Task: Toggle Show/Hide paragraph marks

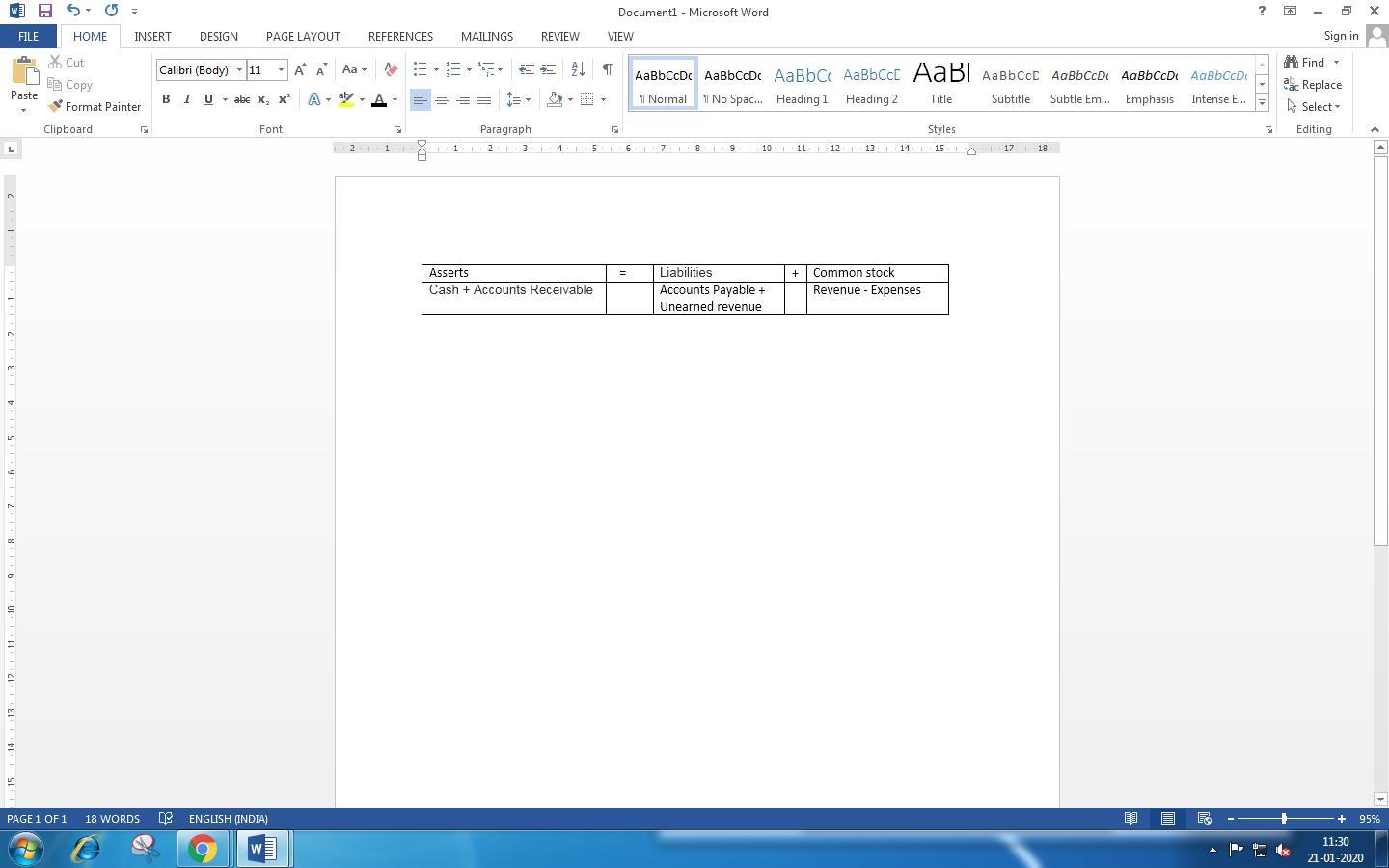Action: coord(607,69)
